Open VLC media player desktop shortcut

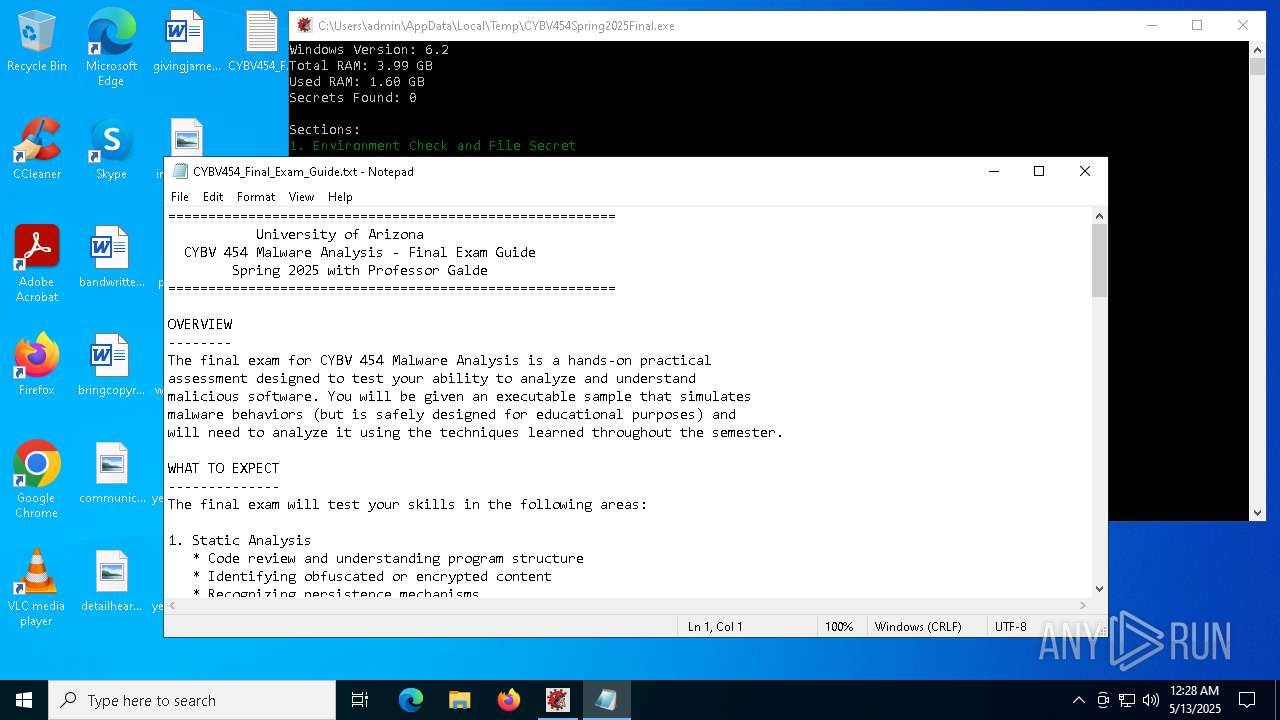pos(37,588)
